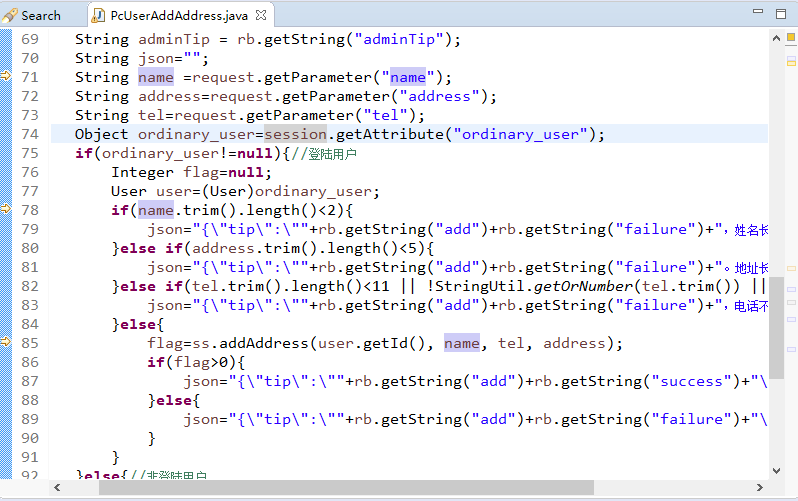Click user.getId() on line 85
Screen dimensions: 798x501
tap(370, 343)
